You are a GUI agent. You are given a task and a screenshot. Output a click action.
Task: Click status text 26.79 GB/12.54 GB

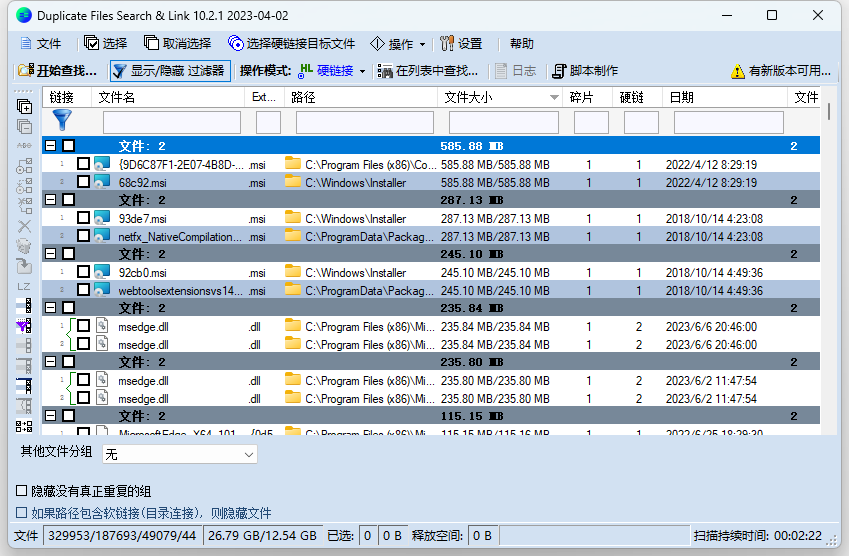(x=262, y=535)
